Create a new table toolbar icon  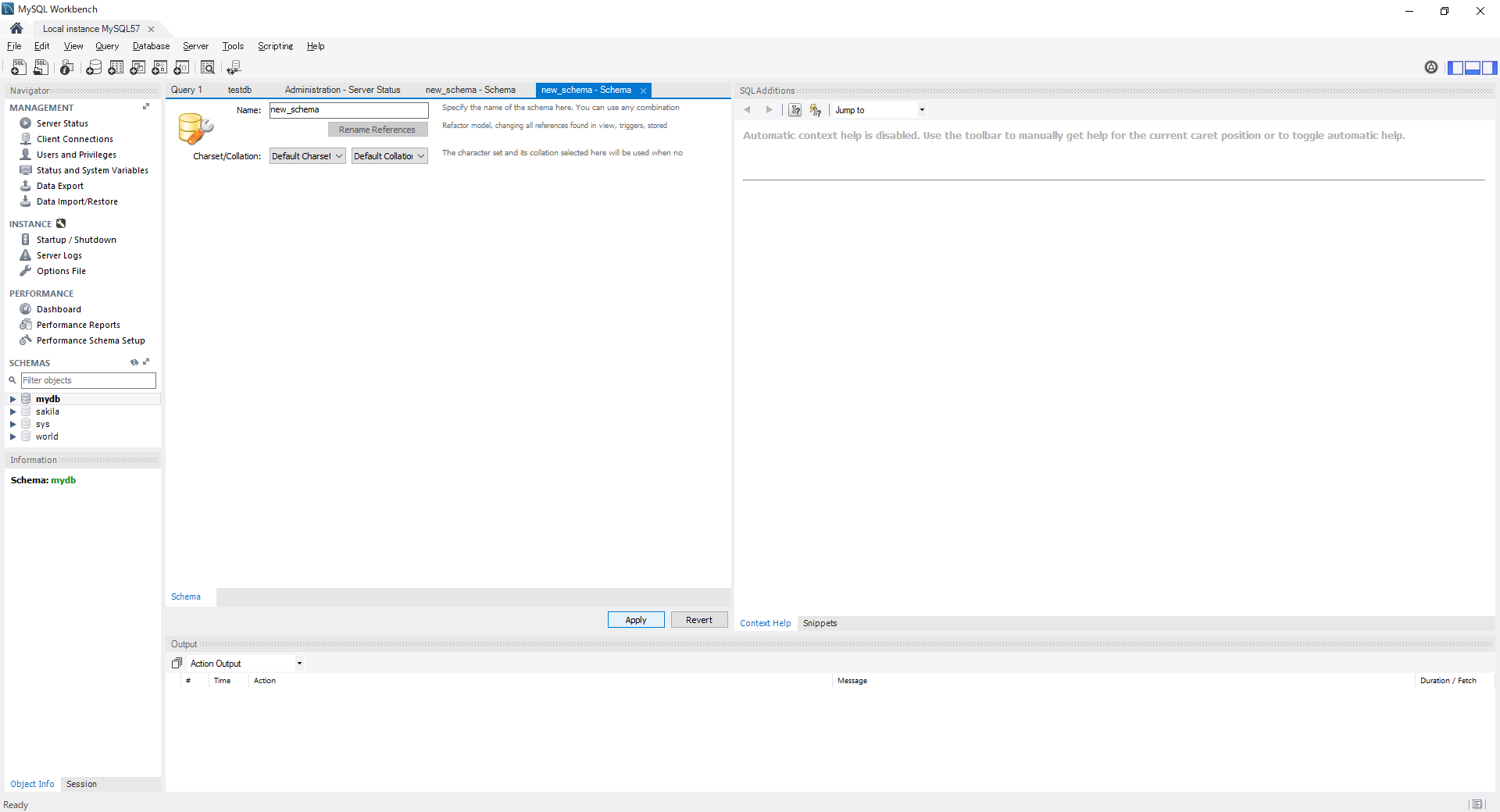116,68
